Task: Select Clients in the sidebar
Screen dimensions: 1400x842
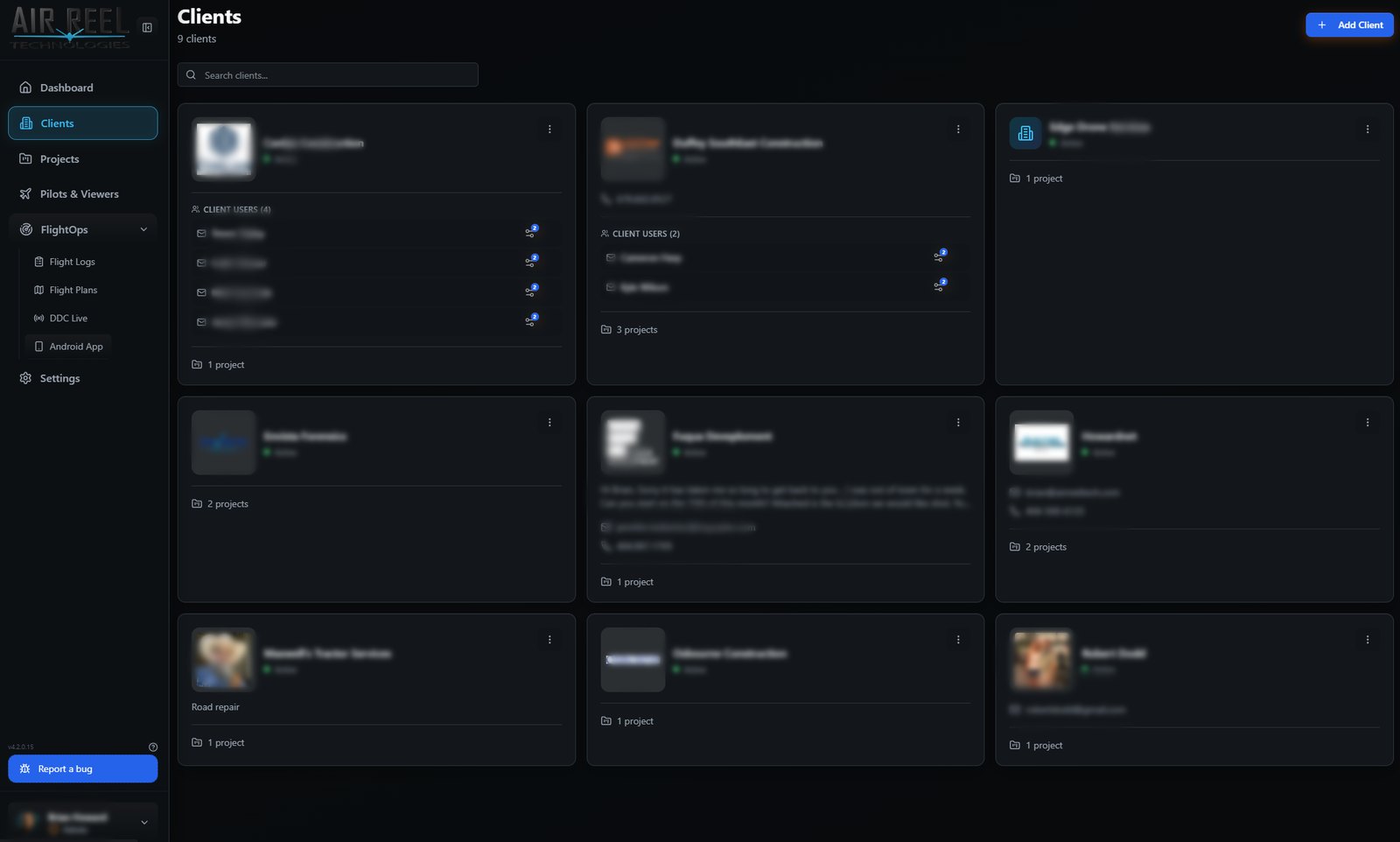Action: pyautogui.click(x=82, y=123)
